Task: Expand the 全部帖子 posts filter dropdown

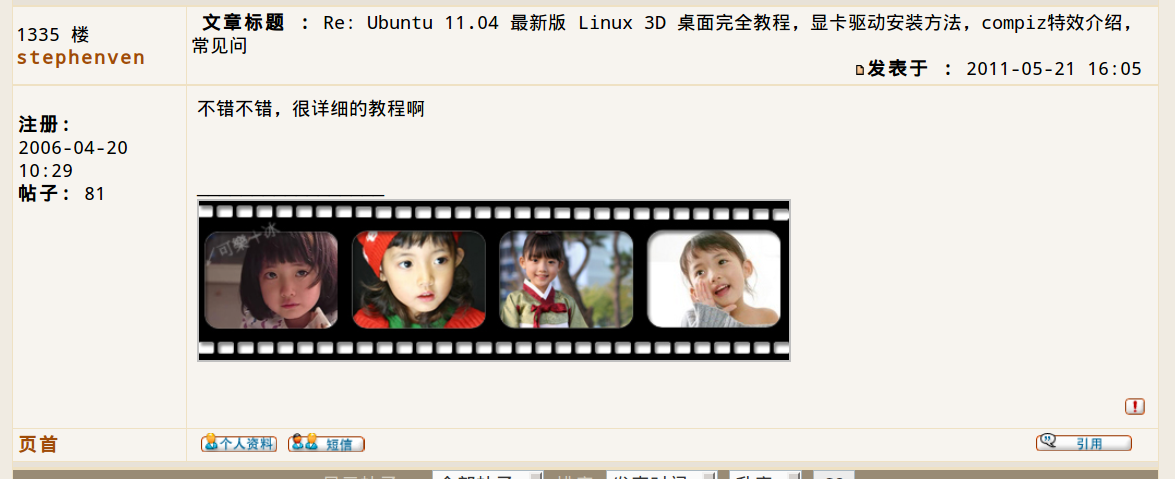Action: tap(488, 475)
